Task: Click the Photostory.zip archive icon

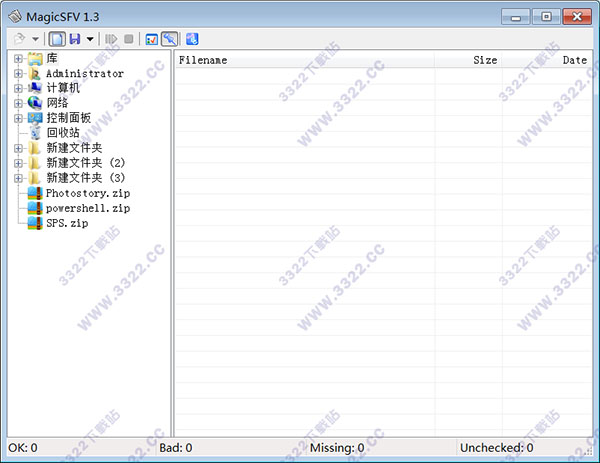Action: pos(35,193)
